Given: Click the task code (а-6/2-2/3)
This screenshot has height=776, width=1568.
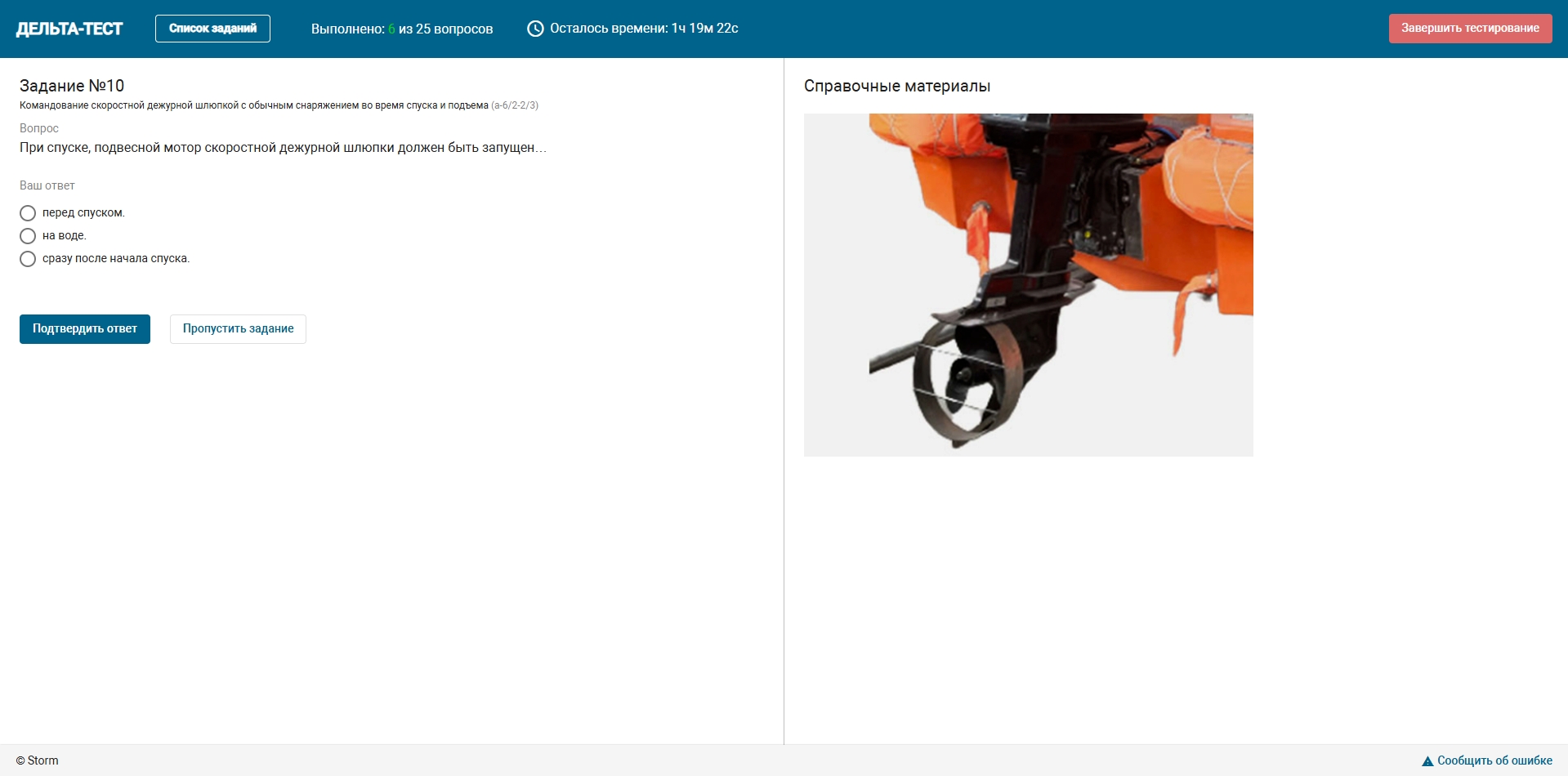Looking at the screenshot, I should [515, 105].
